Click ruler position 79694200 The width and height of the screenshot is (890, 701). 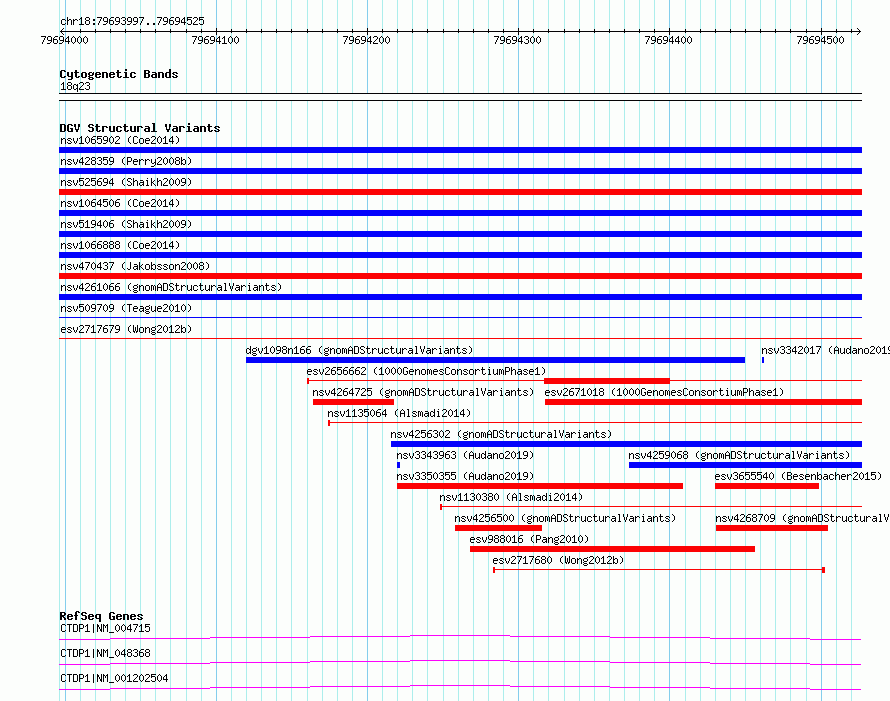366,40
